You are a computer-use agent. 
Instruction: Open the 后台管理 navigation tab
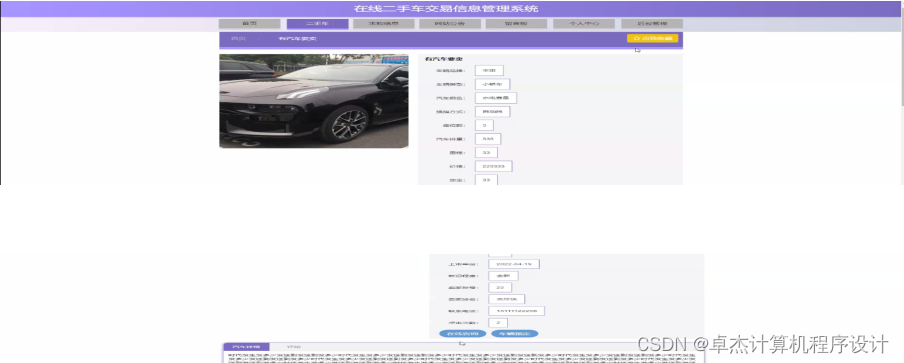click(x=652, y=24)
